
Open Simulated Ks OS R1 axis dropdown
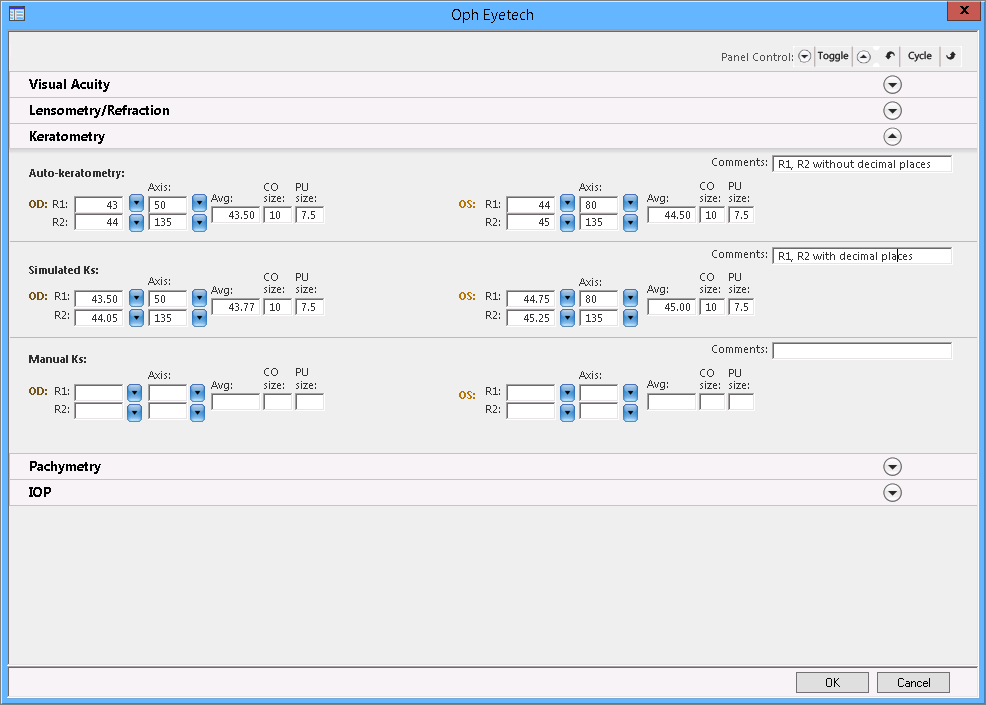630,298
